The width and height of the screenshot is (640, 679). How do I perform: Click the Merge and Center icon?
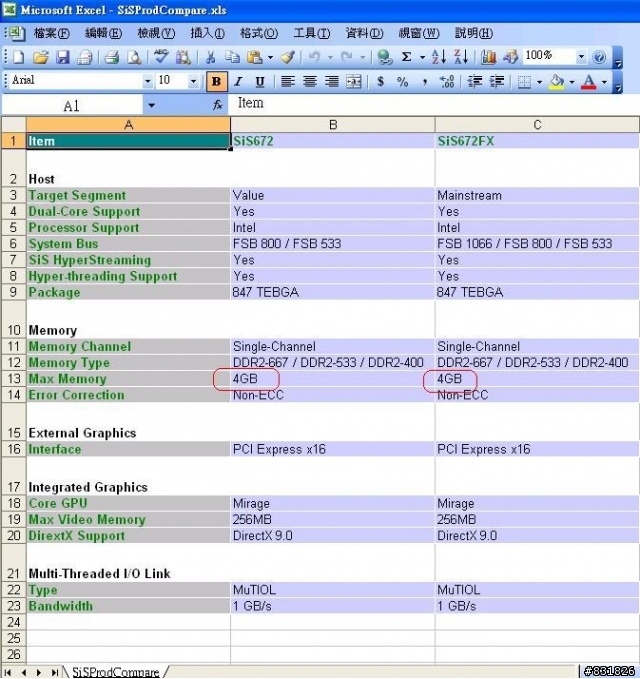click(x=354, y=81)
